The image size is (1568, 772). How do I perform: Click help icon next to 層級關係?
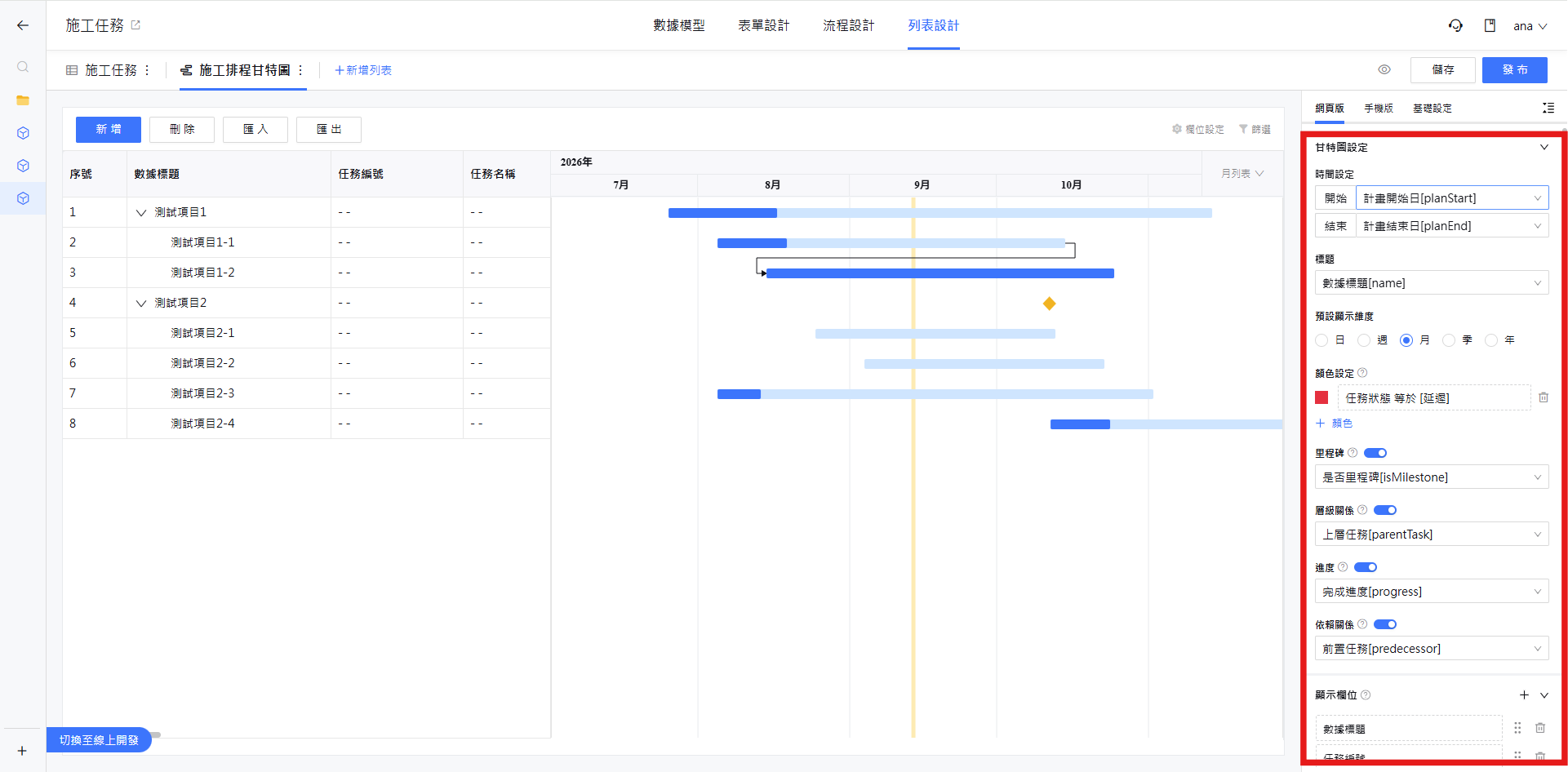pos(1362,510)
